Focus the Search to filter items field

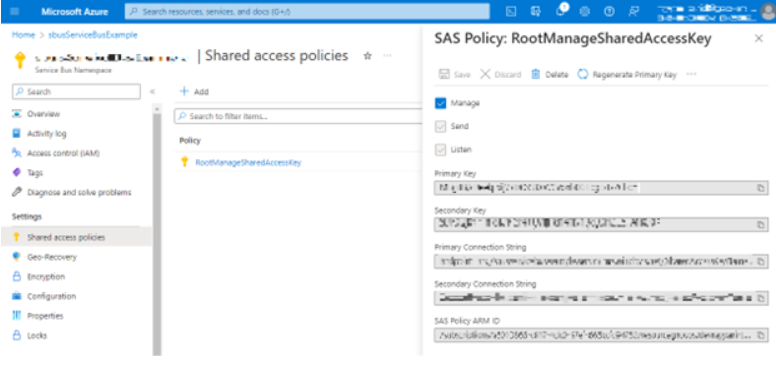coord(298,116)
